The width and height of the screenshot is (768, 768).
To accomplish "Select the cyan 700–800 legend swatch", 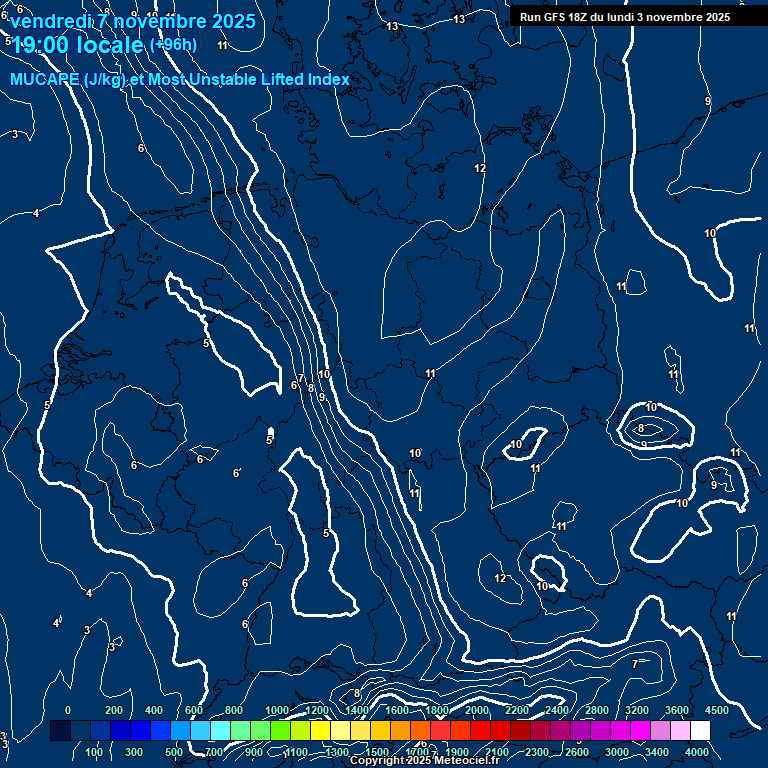I will click(x=220, y=730).
